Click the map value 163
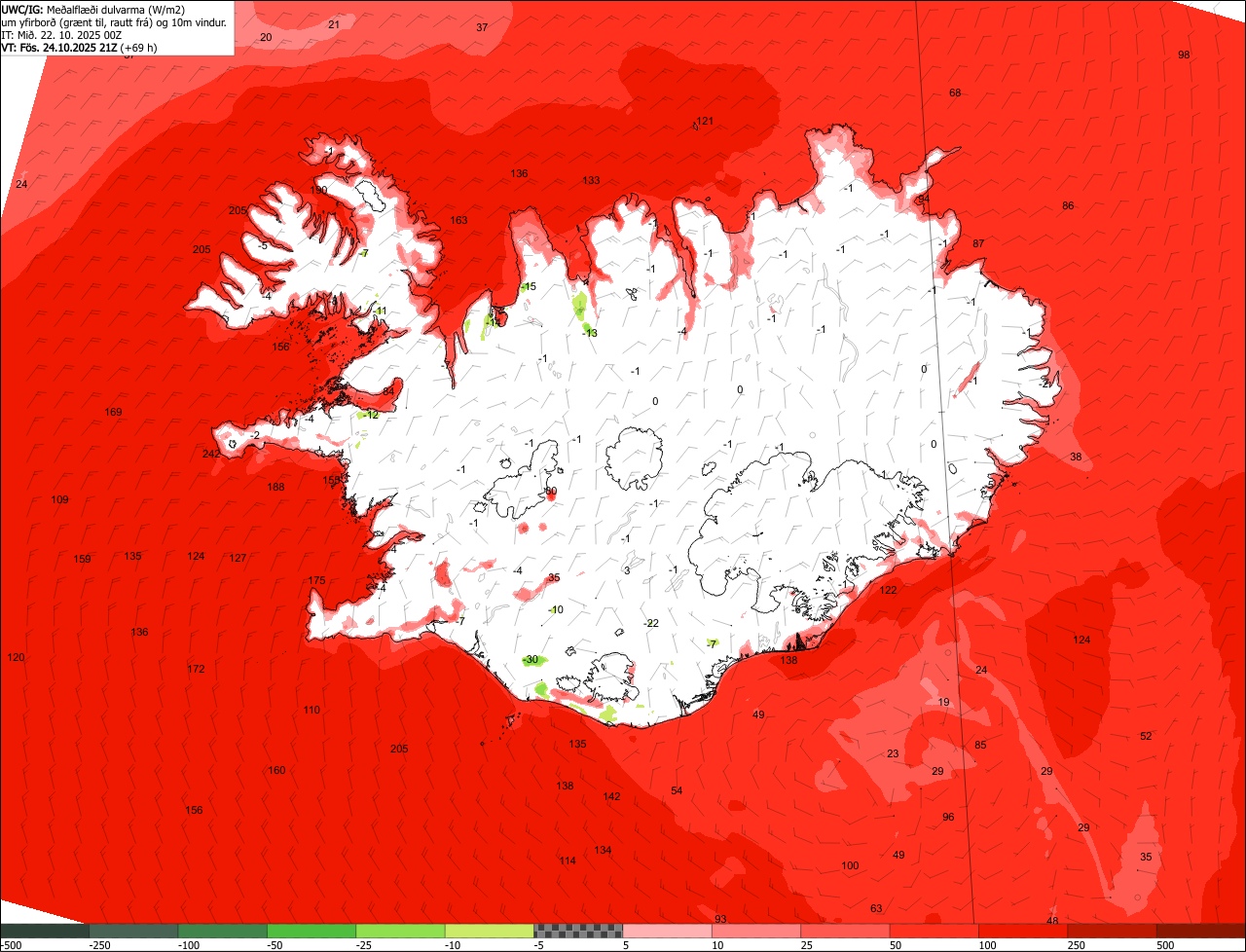The image size is (1246, 952). point(458,220)
